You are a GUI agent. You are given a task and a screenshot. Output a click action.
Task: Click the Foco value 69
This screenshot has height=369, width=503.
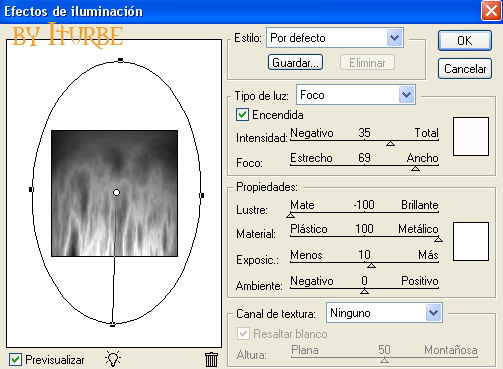(364, 157)
